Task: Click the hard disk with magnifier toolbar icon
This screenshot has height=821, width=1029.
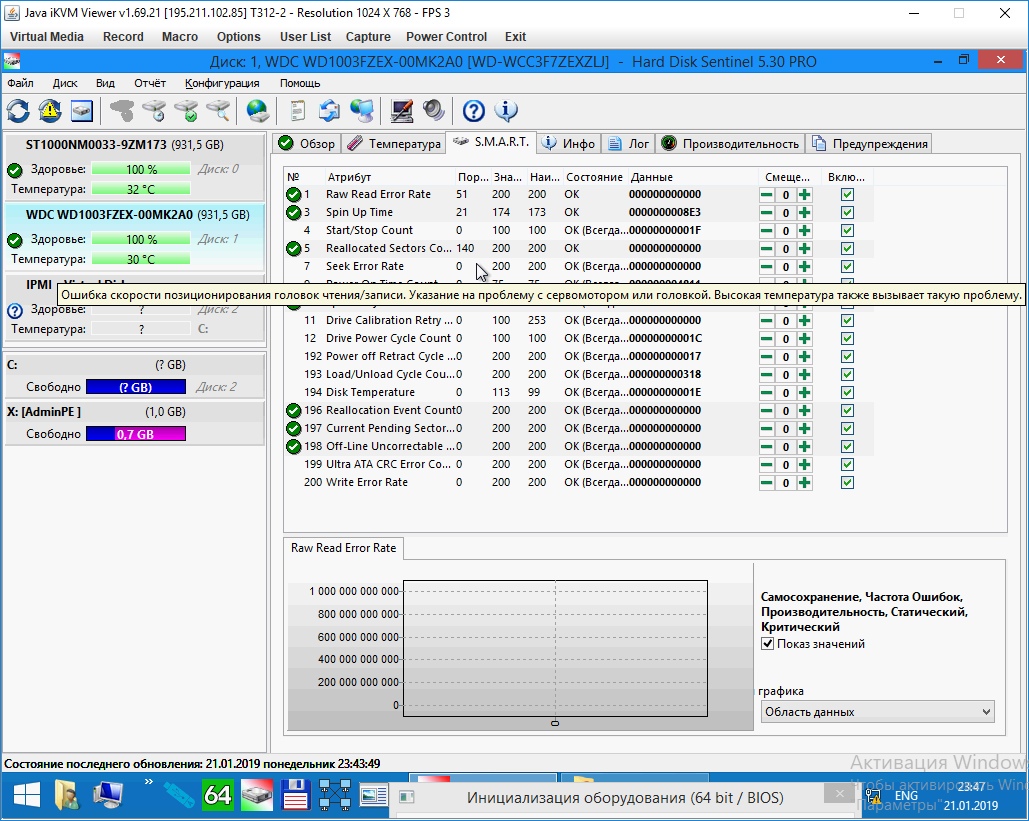Action: 219,111
